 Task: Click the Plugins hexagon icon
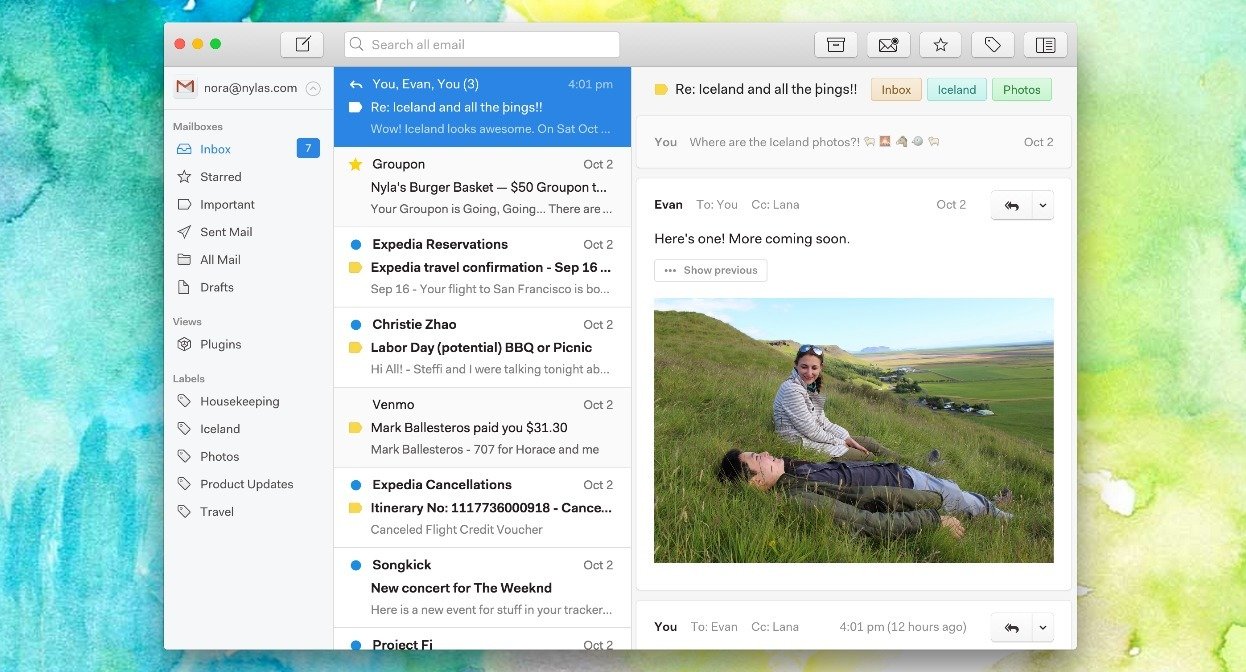(184, 344)
